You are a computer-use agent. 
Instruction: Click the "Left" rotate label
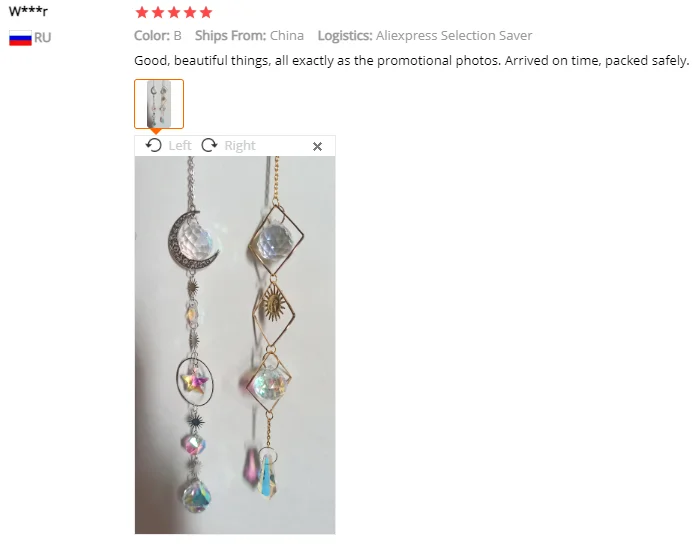180,145
